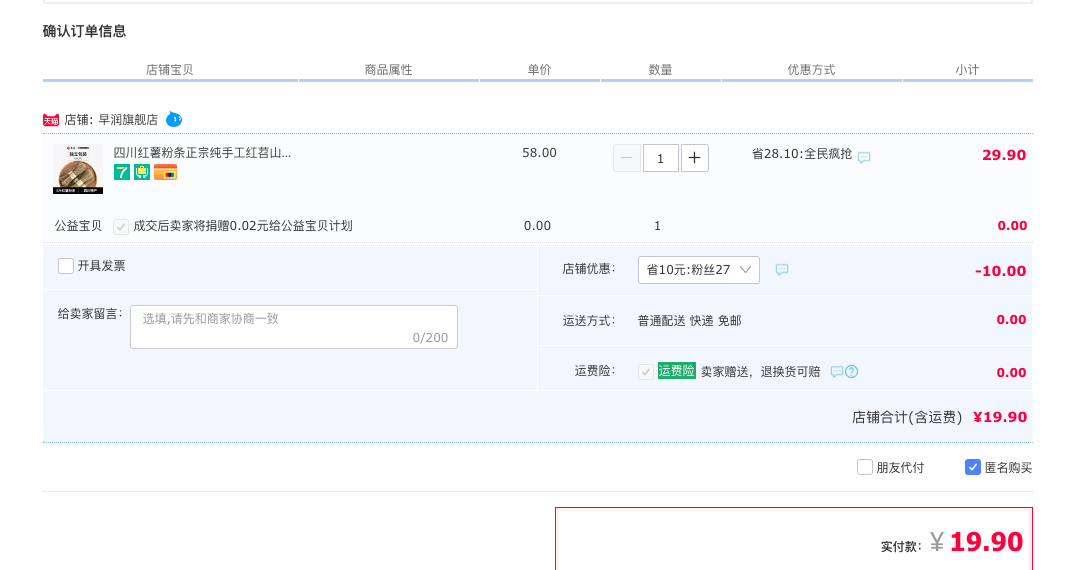
Task: Check the 朋友代付 option
Action: (x=865, y=467)
